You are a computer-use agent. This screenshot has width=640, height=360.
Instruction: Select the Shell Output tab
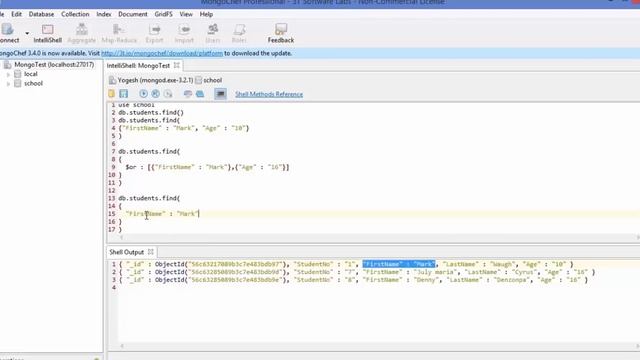(127, 252)
